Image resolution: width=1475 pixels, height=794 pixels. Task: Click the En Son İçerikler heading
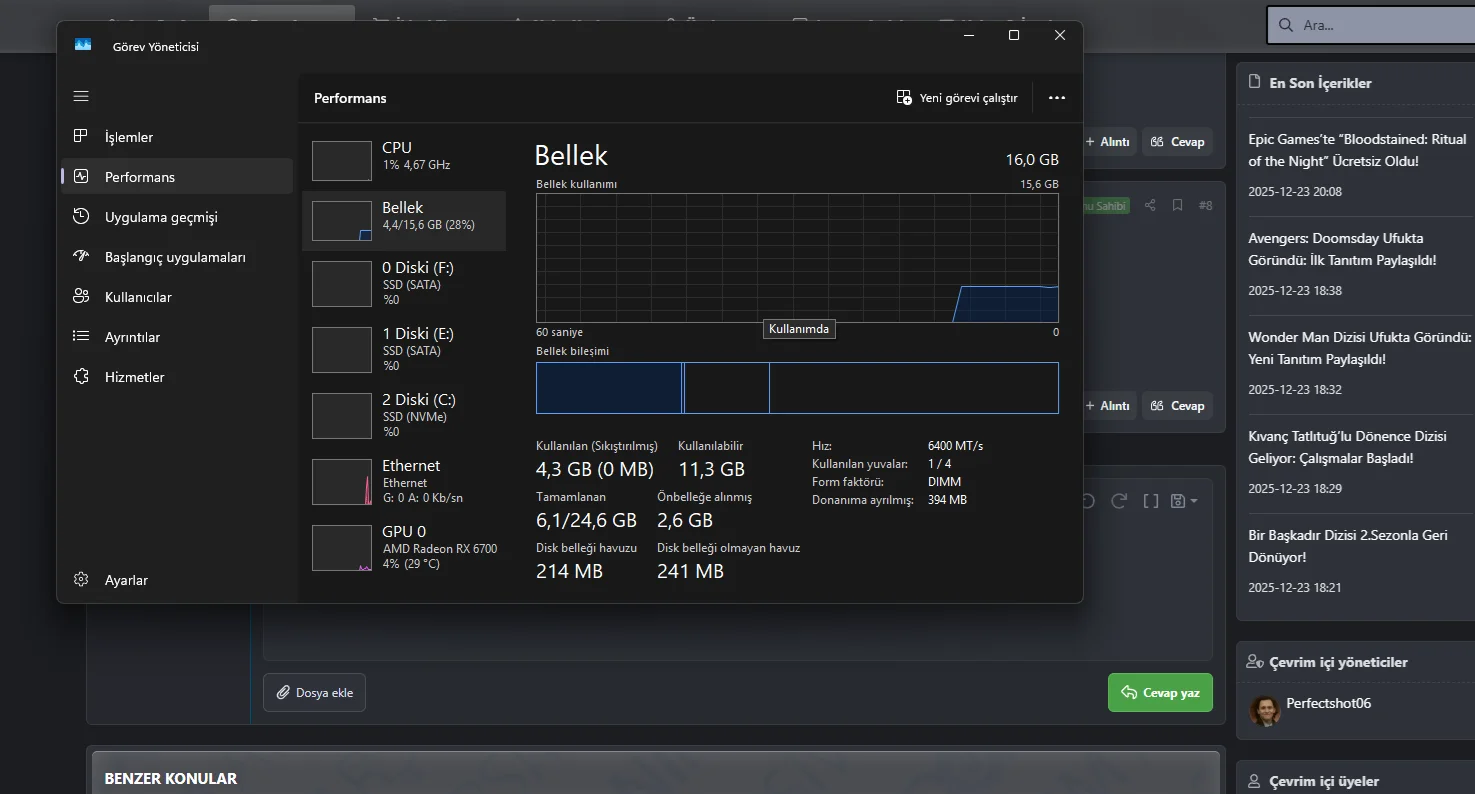click(x=1320, y=83)
